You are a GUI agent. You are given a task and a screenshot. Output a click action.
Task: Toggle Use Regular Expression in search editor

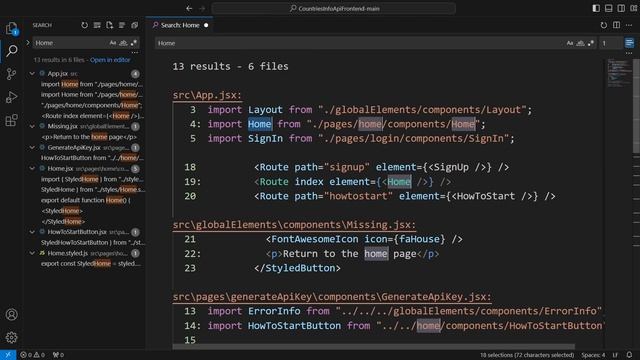591,43
